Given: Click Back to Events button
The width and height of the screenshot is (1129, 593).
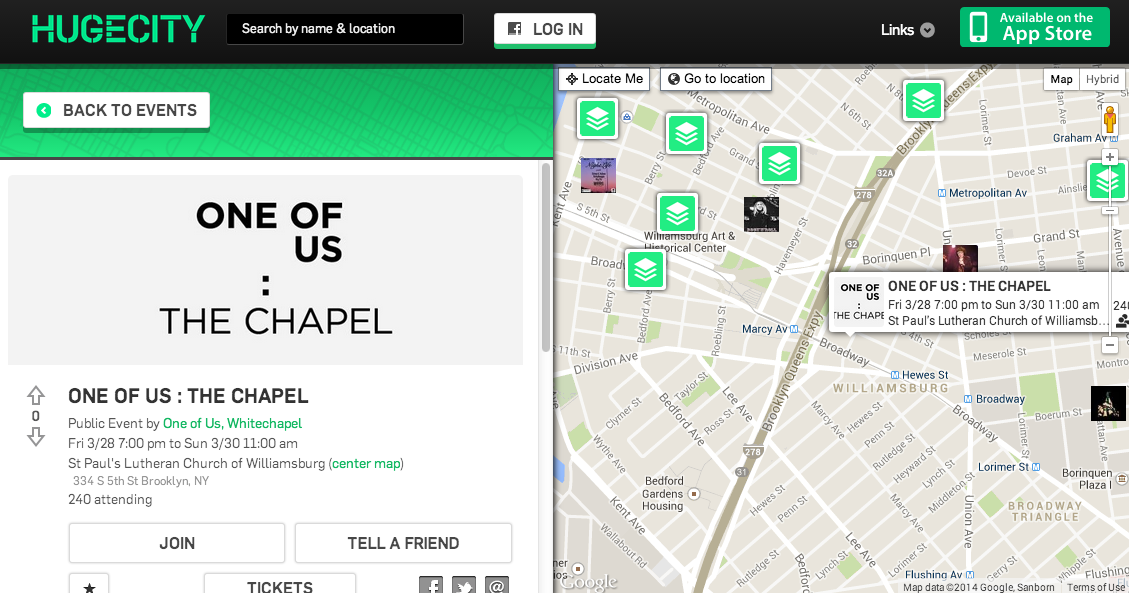Looking at the screenshot, I should pyautogui.click(x=117, y=111).
